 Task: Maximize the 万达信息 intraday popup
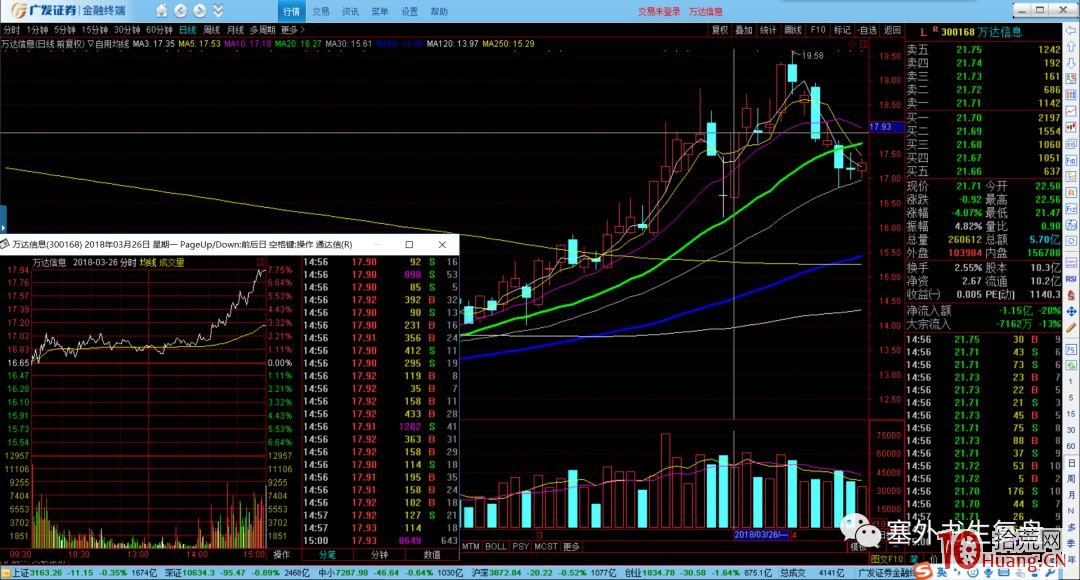click(x=409, y=245)
